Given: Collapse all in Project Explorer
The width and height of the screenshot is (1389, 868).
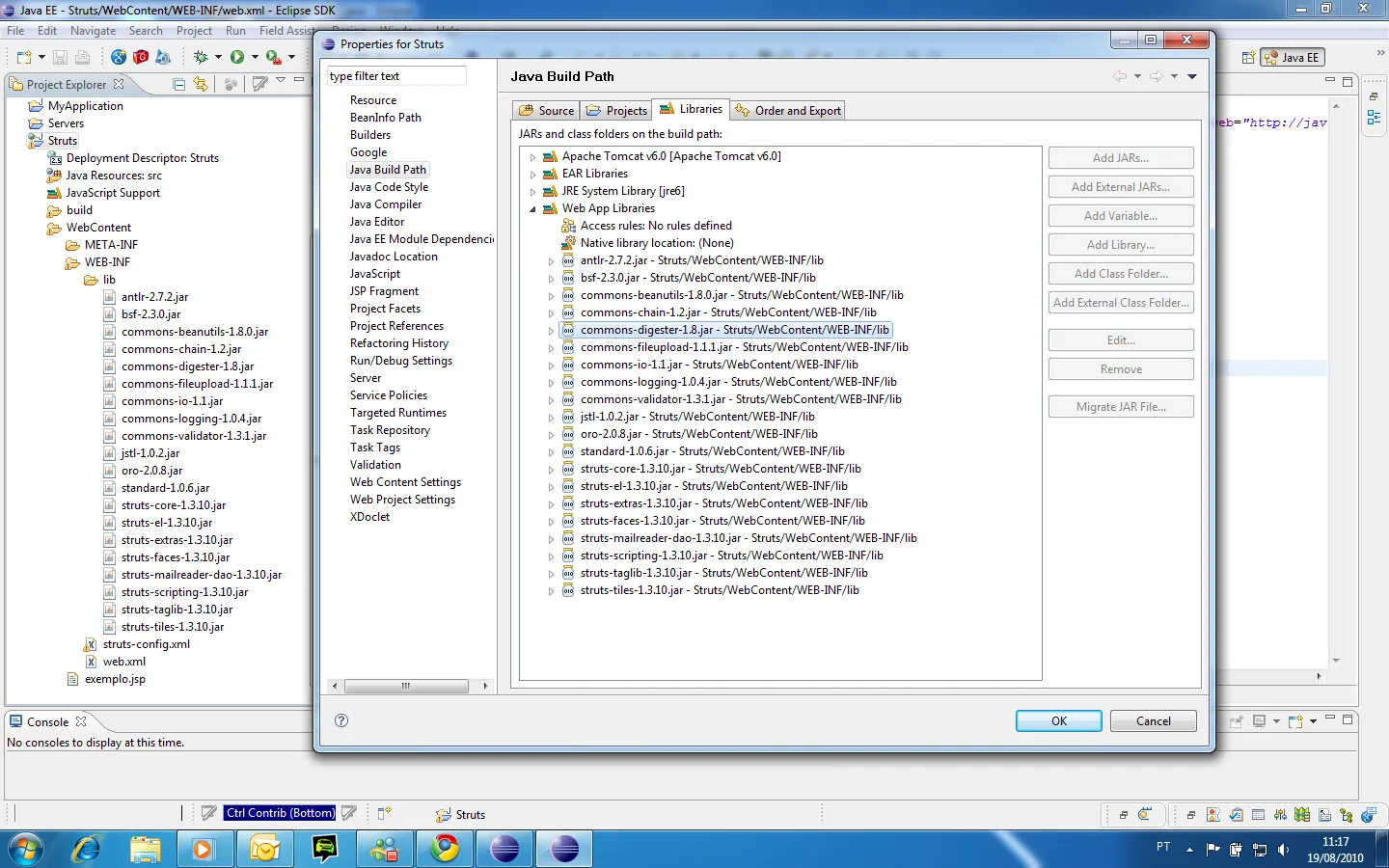Looking at the screenshot, I should tap(179, 84).
